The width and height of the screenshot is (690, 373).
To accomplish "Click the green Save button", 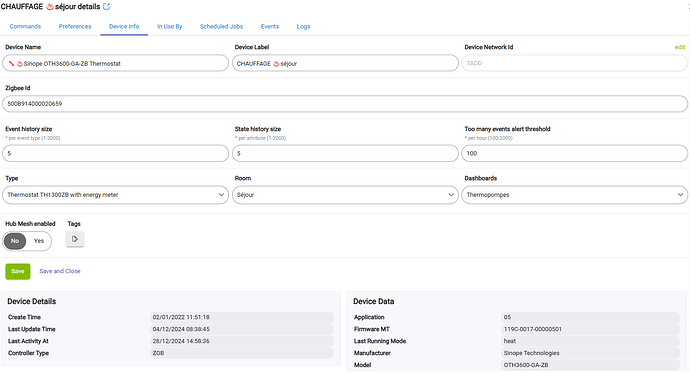I will coord(18,271).
